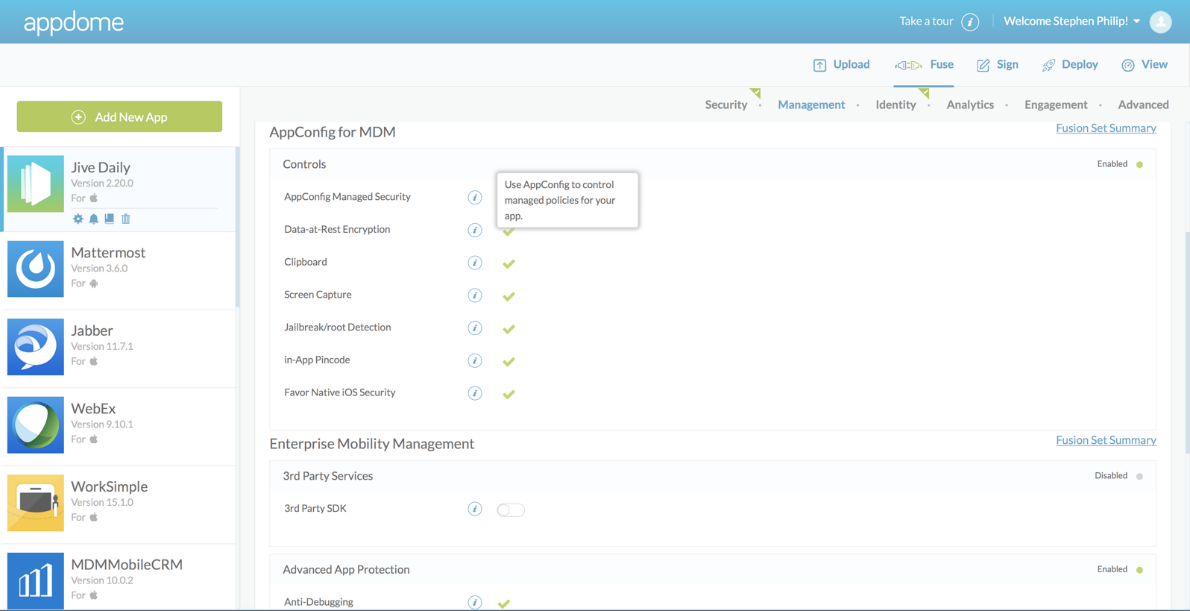Select the Jabber app icon

click(36, 347)
